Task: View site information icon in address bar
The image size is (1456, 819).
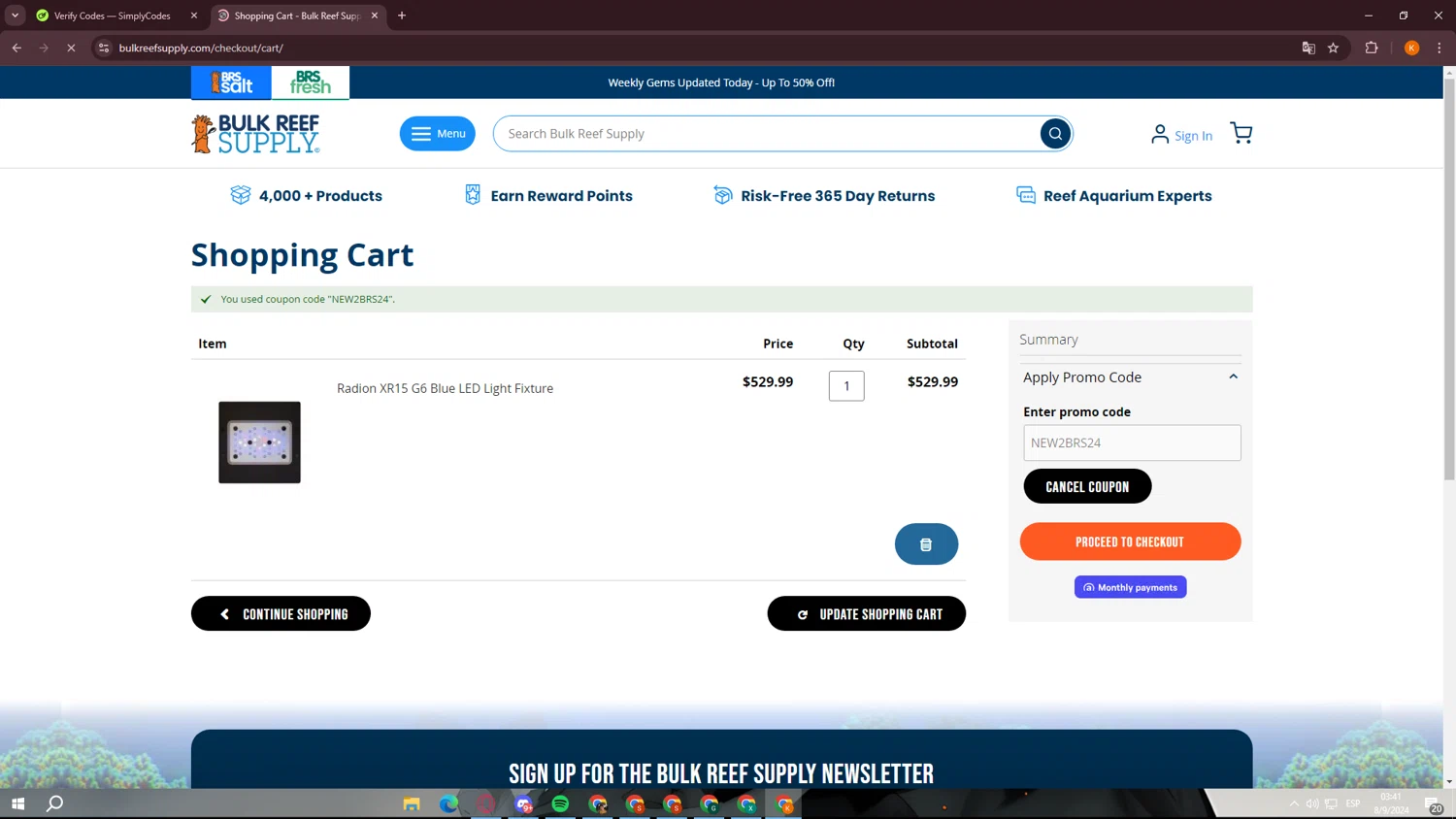Action: tap(104, 48)
